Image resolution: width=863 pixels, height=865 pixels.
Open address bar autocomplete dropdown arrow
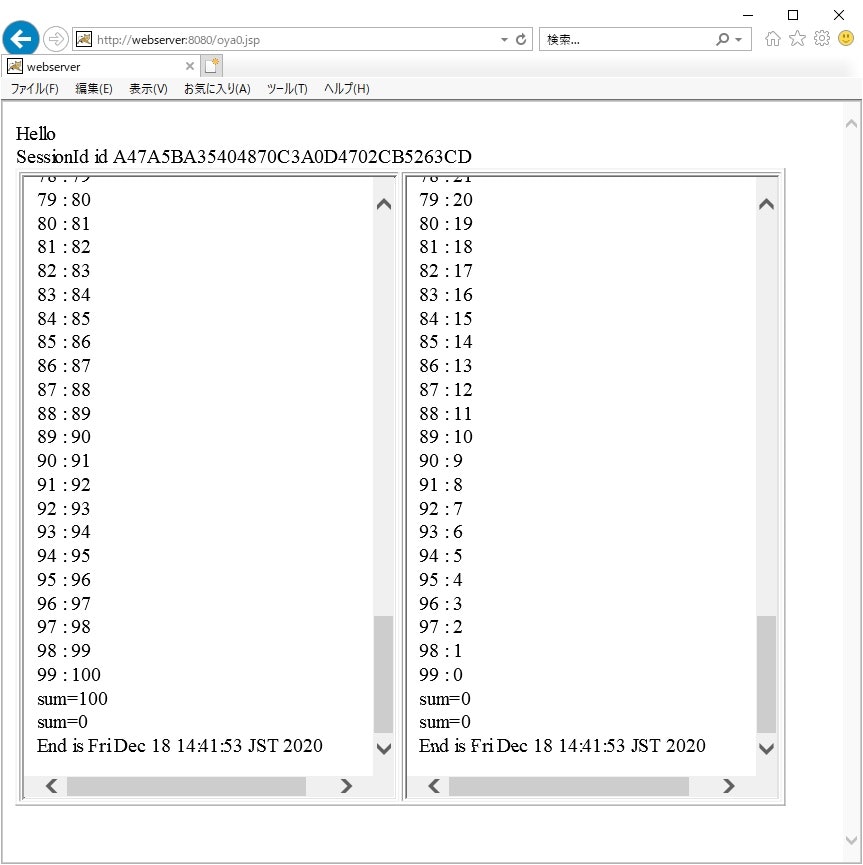coord(504,40)
